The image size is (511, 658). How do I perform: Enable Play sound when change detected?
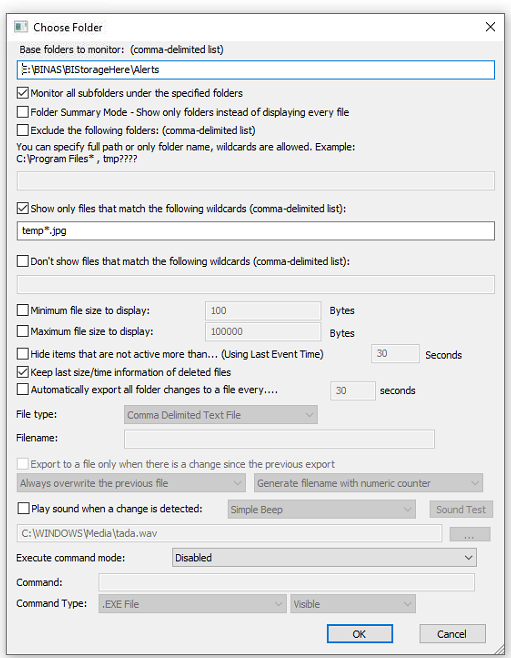23,508
